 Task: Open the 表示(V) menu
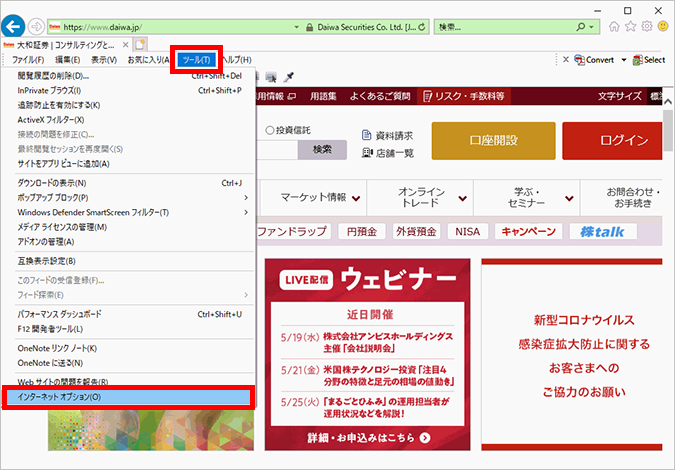(x=104, y=60)
